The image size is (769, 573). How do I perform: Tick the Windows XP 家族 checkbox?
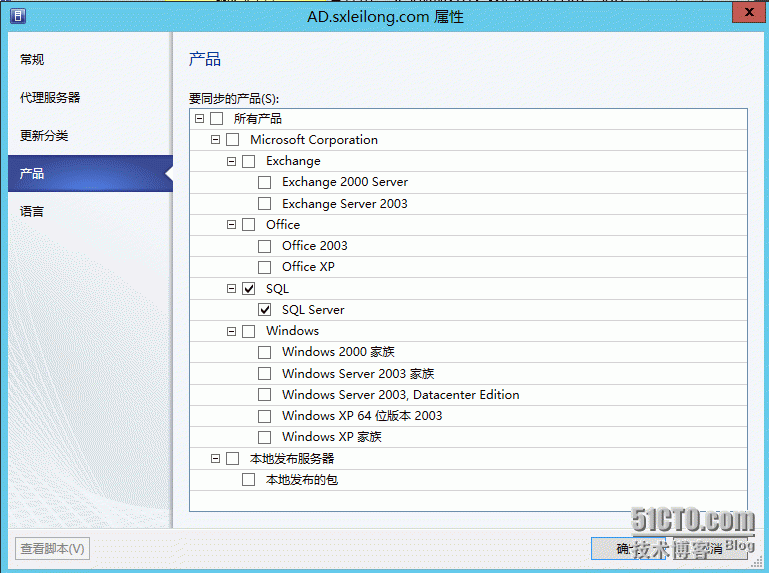click(264, 437)
